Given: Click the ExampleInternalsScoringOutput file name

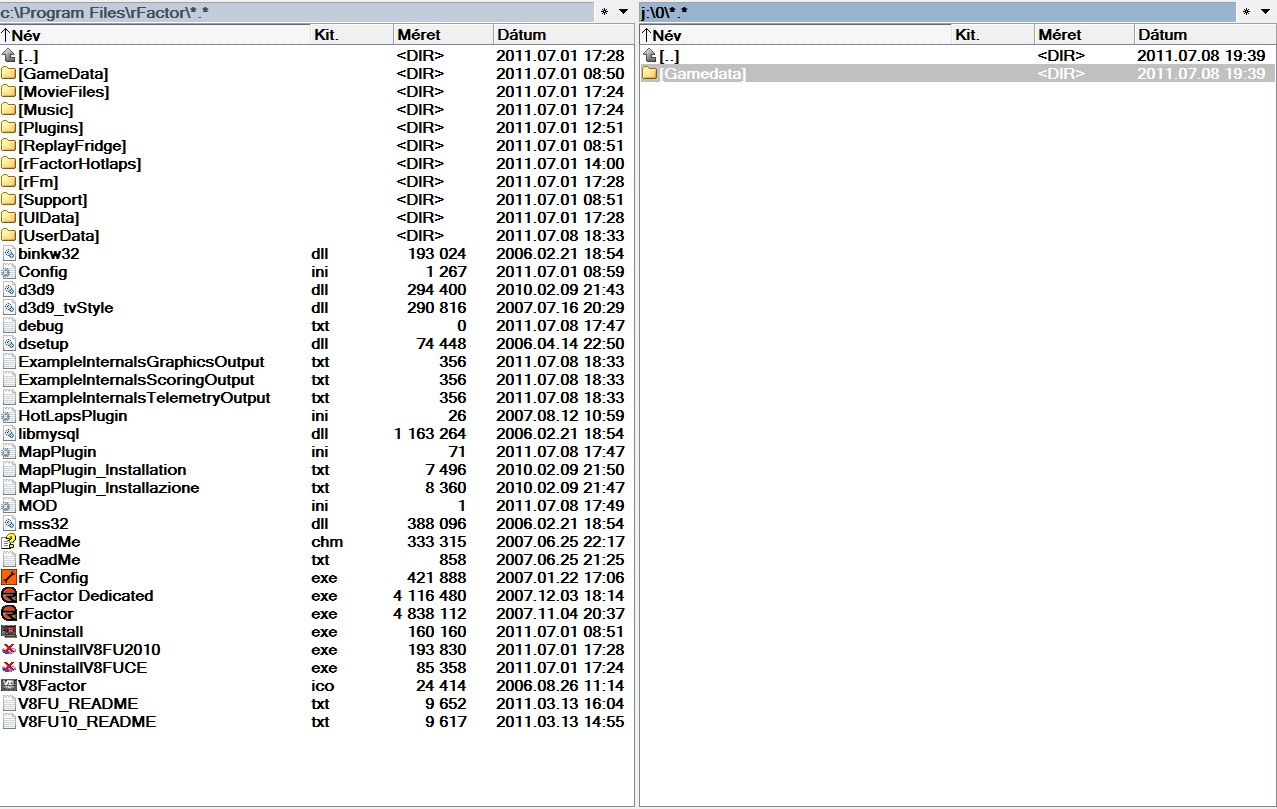Looking at the screenshot, I should pyautogui.click(x=137, y=380).
